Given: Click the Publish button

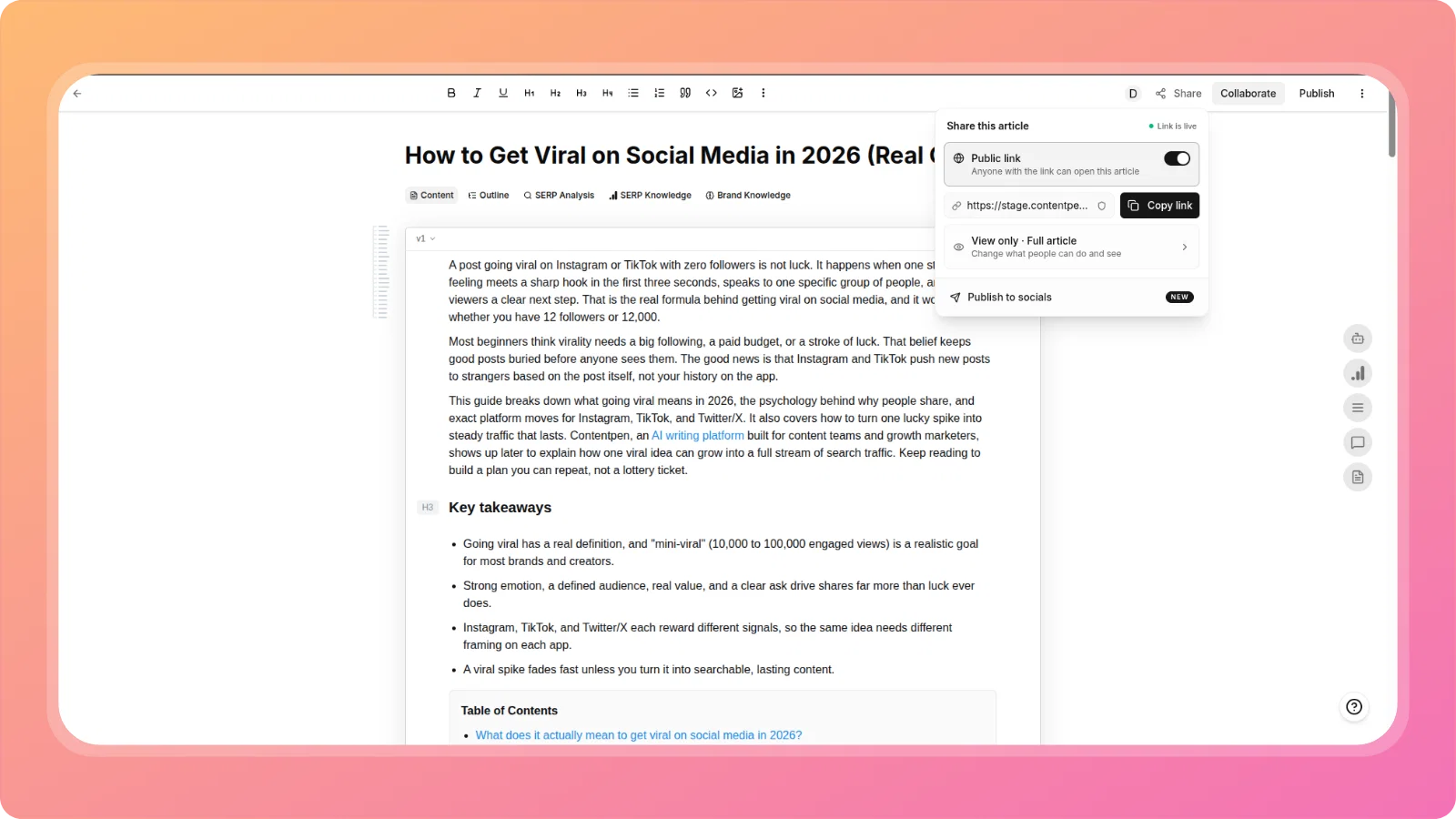Looking at the screenshot, I should pos(1317,94).
